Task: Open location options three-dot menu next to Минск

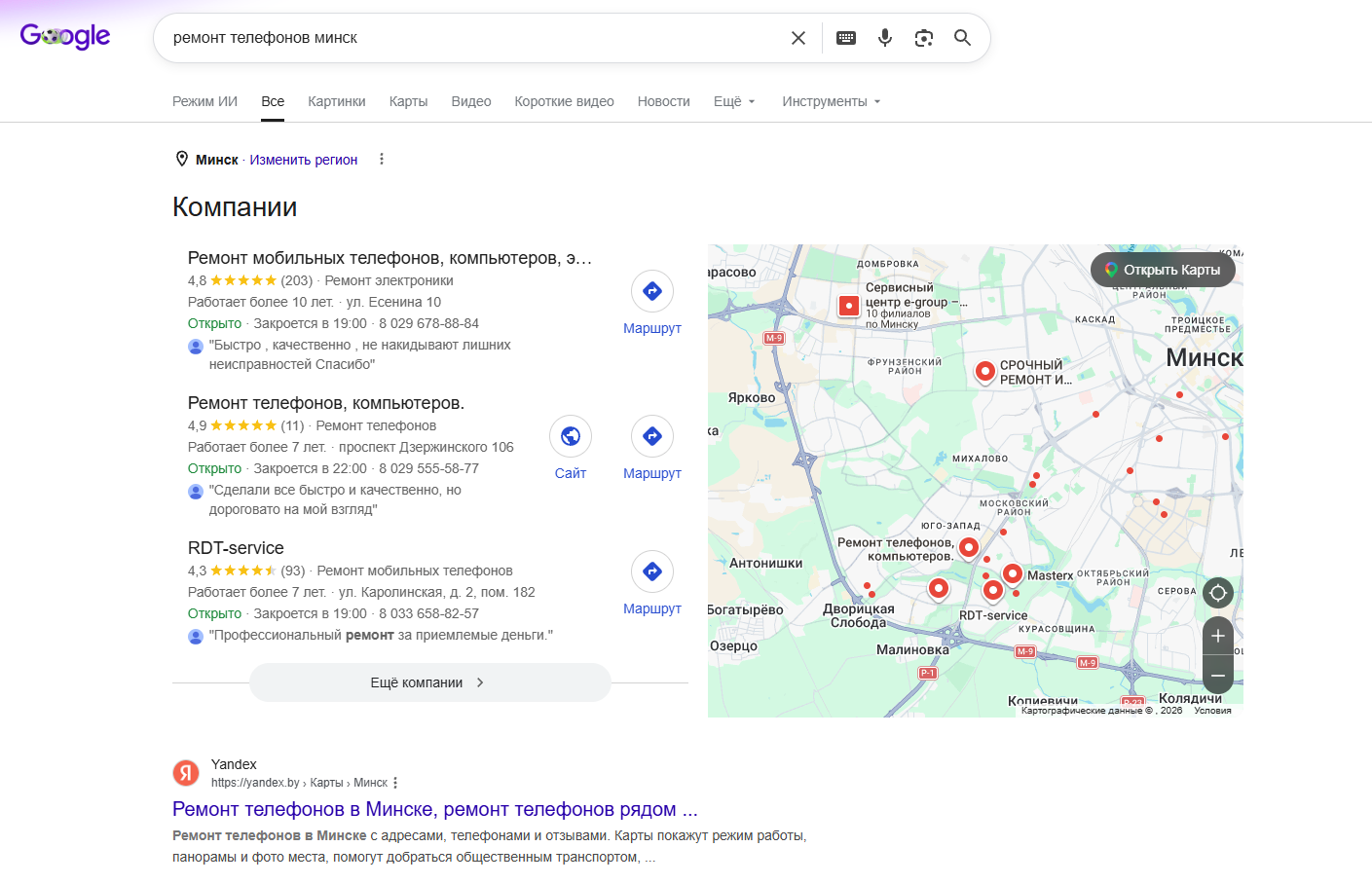Action: point(382,159)
